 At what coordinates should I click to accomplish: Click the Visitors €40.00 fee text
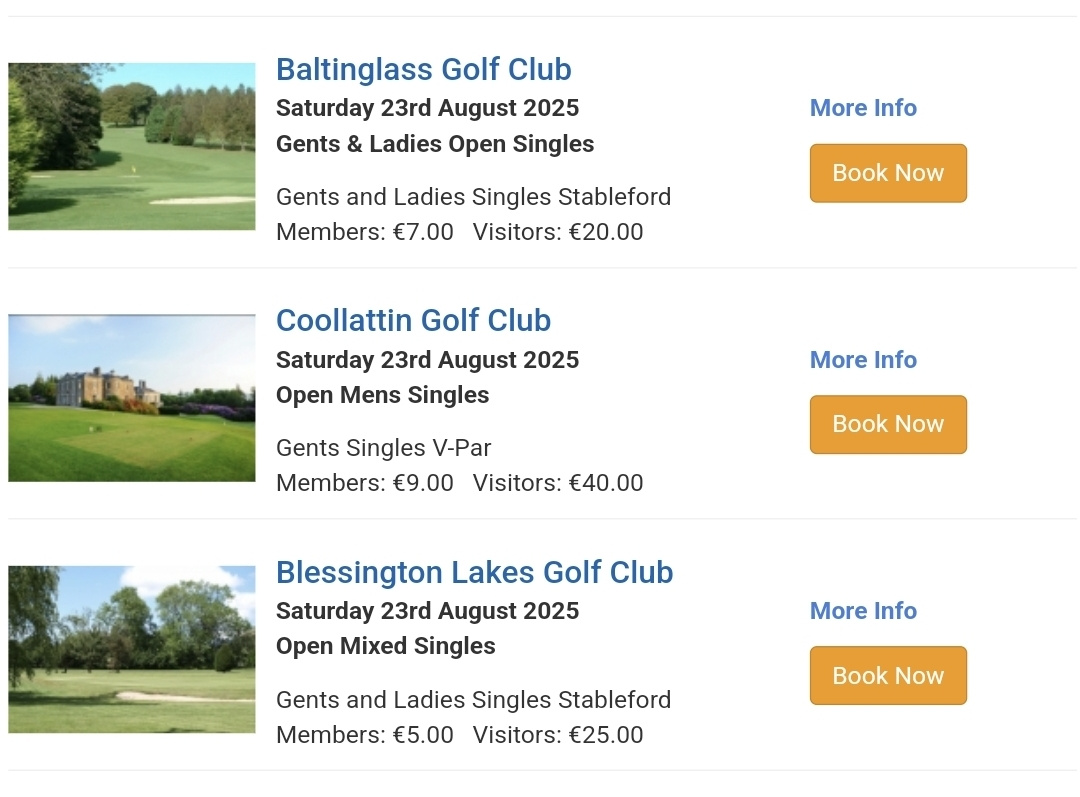pos(558,483)
